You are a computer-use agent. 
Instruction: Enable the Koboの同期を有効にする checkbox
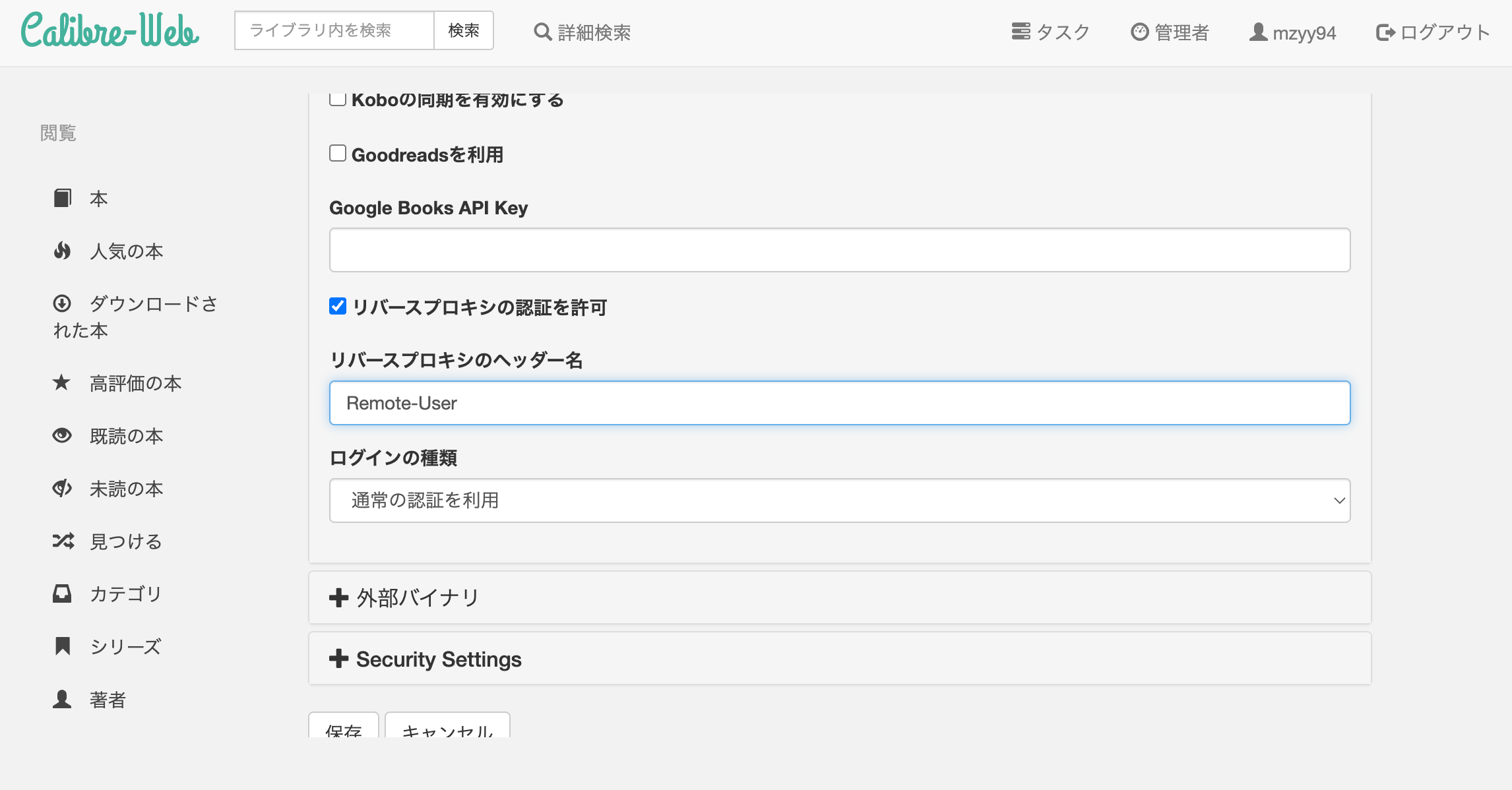(x=338, y=98)
